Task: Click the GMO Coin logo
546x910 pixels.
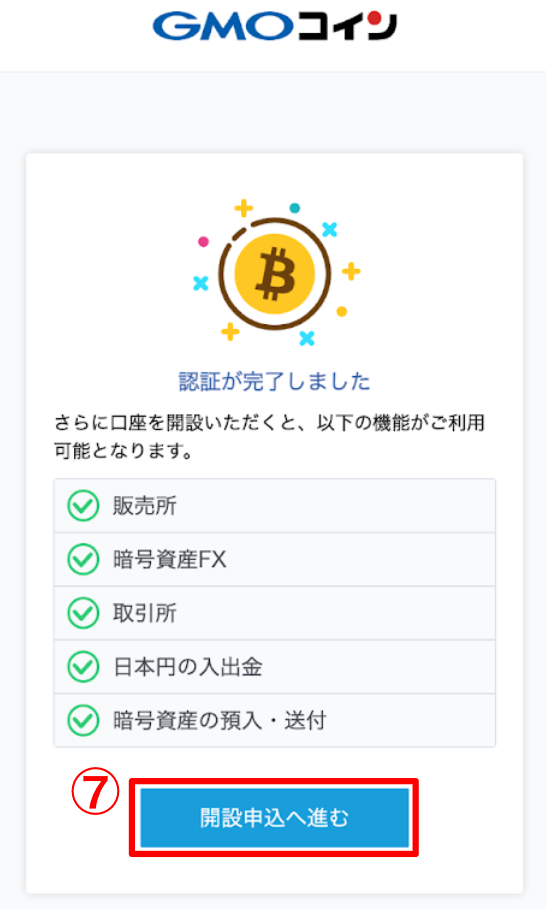Action: 274,27
